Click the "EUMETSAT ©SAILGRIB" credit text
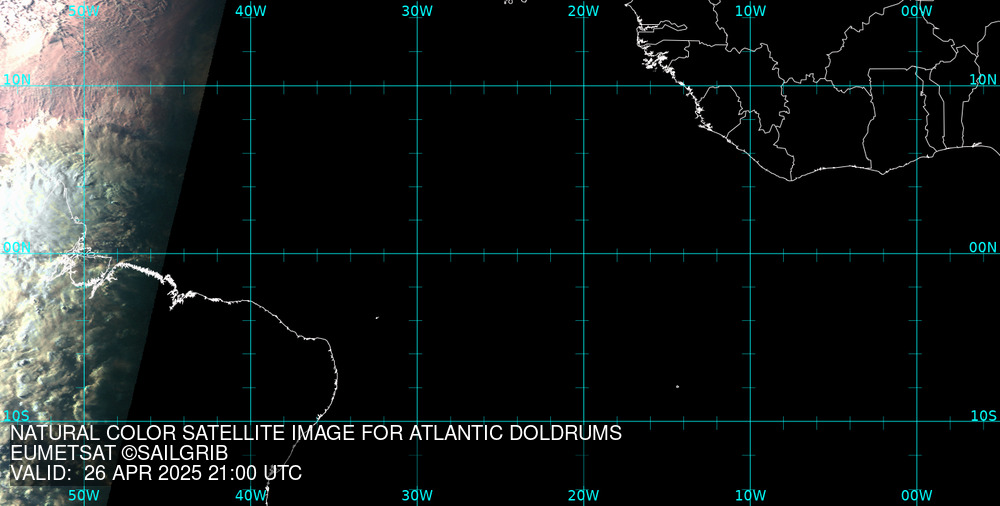This screenshot has width=1000, height=506. (x=119, y=454)
